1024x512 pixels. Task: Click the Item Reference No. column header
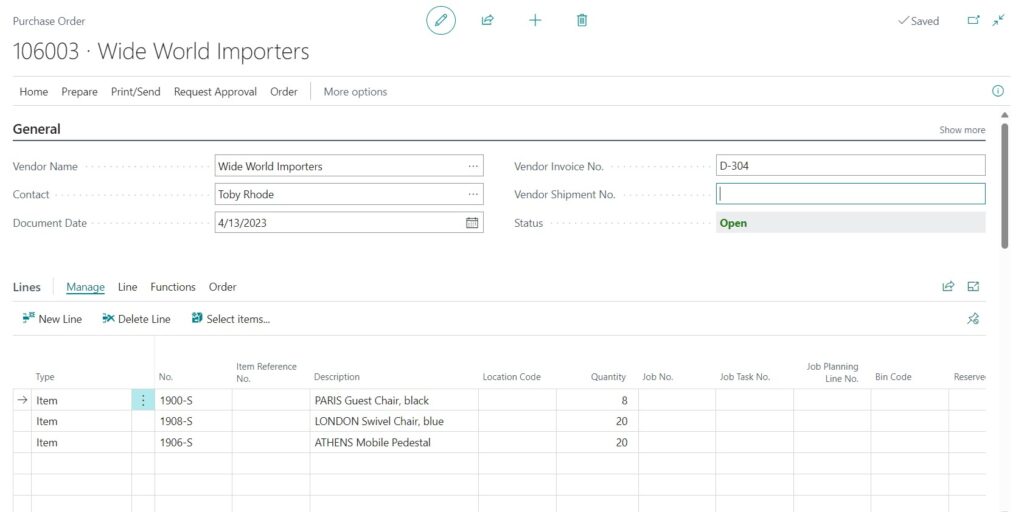(266, 372)
